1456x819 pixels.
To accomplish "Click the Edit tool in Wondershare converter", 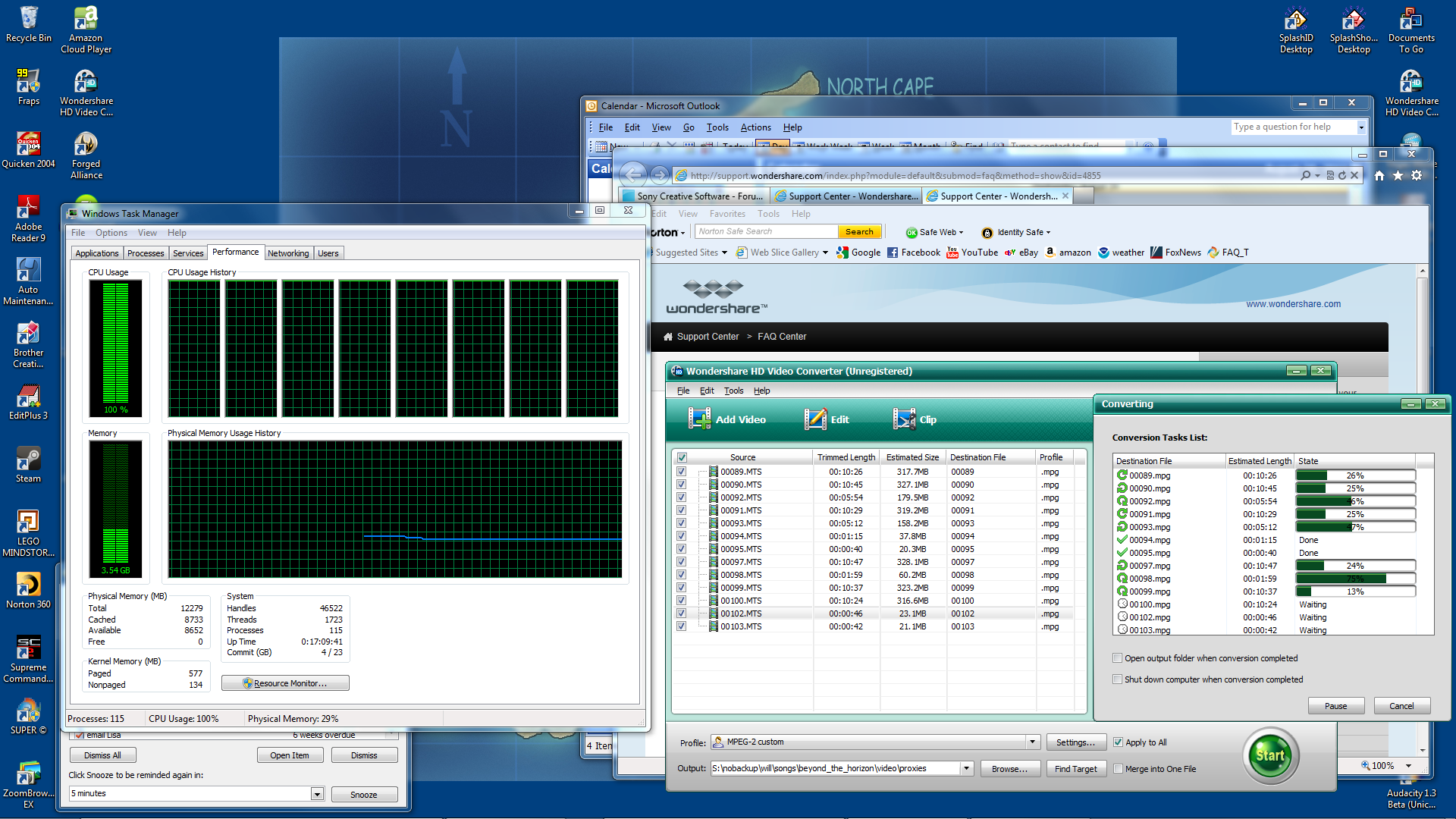I will [827, 419].
